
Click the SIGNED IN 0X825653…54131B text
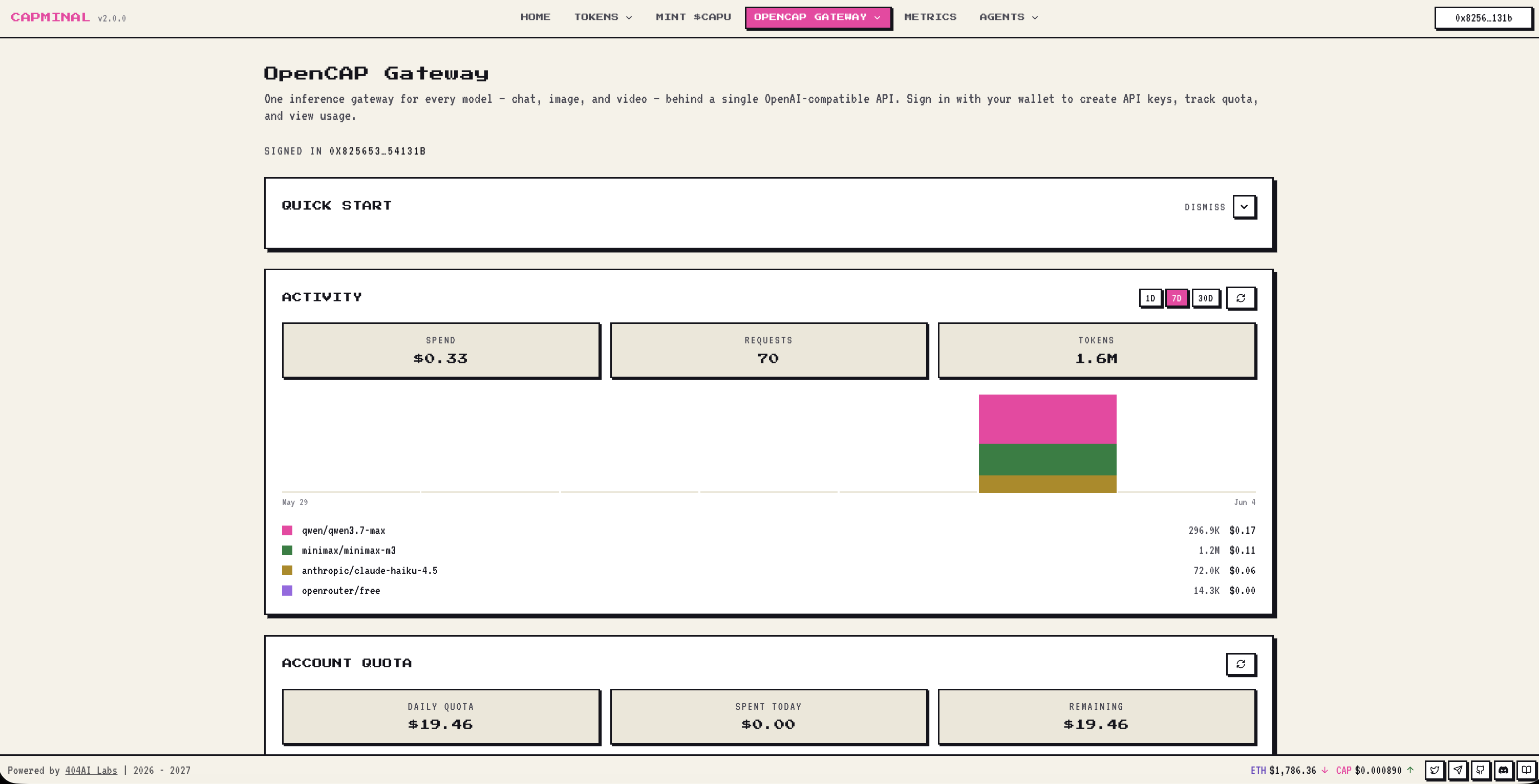(345, 151)
